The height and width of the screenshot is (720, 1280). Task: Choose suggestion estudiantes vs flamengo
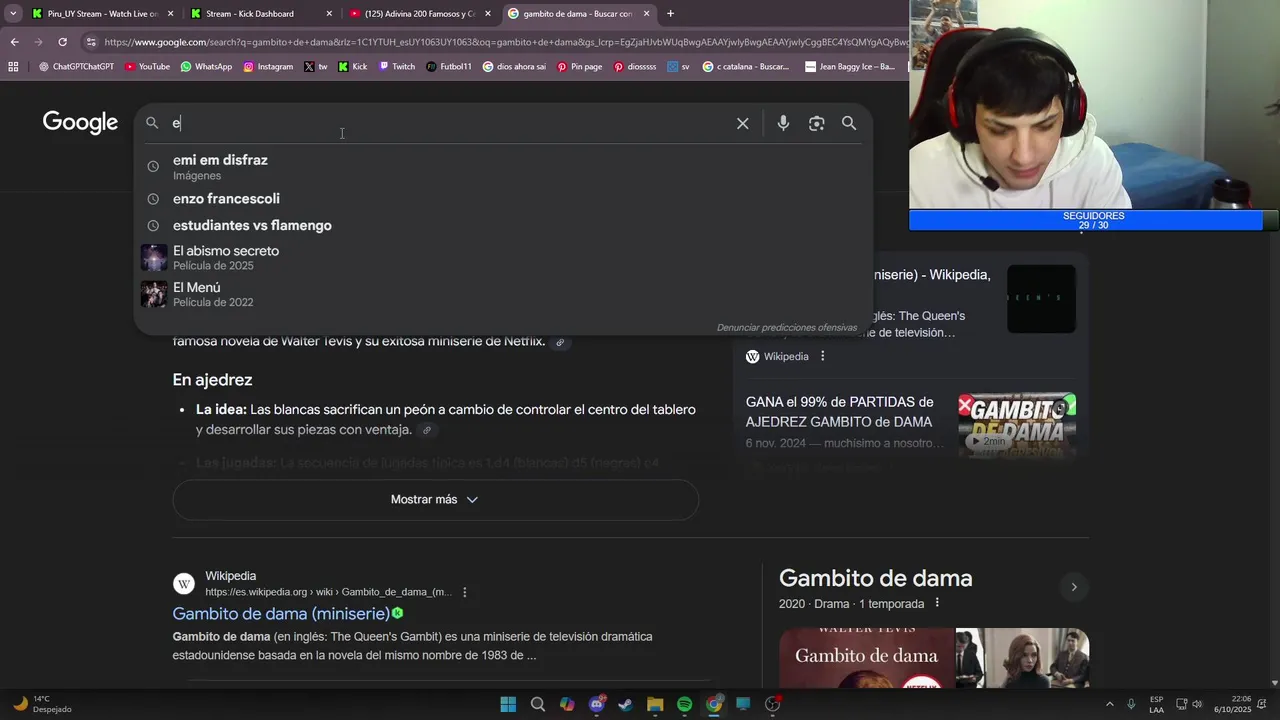[502, 225]
